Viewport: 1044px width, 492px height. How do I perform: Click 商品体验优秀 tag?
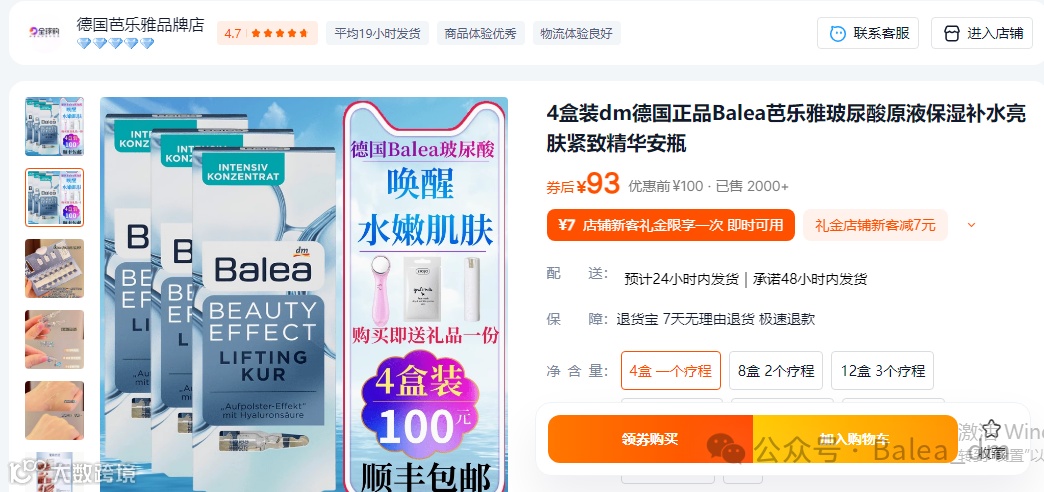click(x=481, y=33)
